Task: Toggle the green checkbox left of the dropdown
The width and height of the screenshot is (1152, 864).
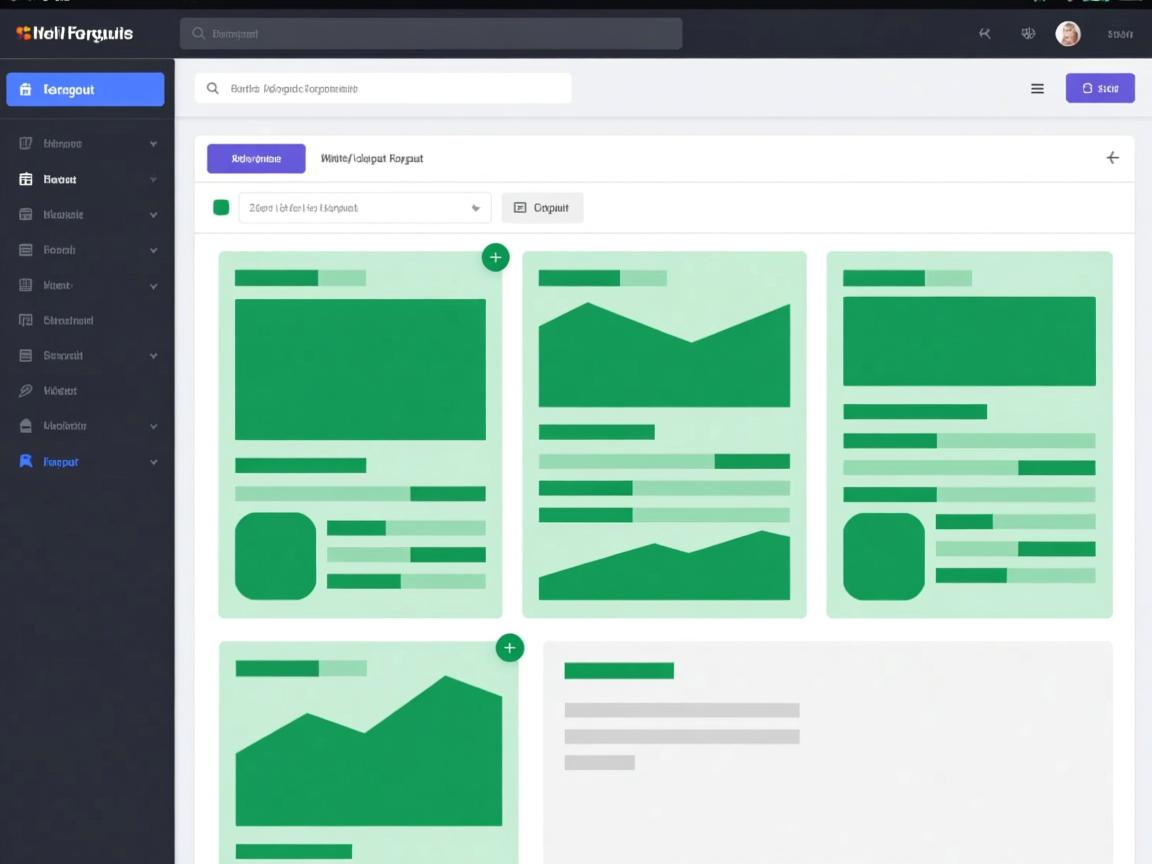Action: pos(221,208)
